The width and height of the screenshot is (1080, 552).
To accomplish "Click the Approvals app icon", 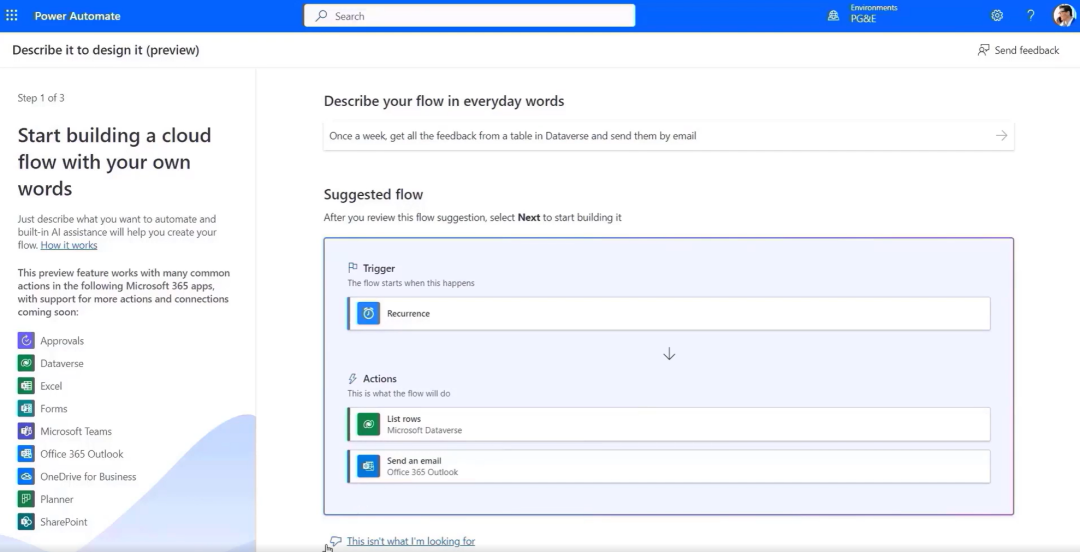I will pyautogui.click(x=26, y=341).
